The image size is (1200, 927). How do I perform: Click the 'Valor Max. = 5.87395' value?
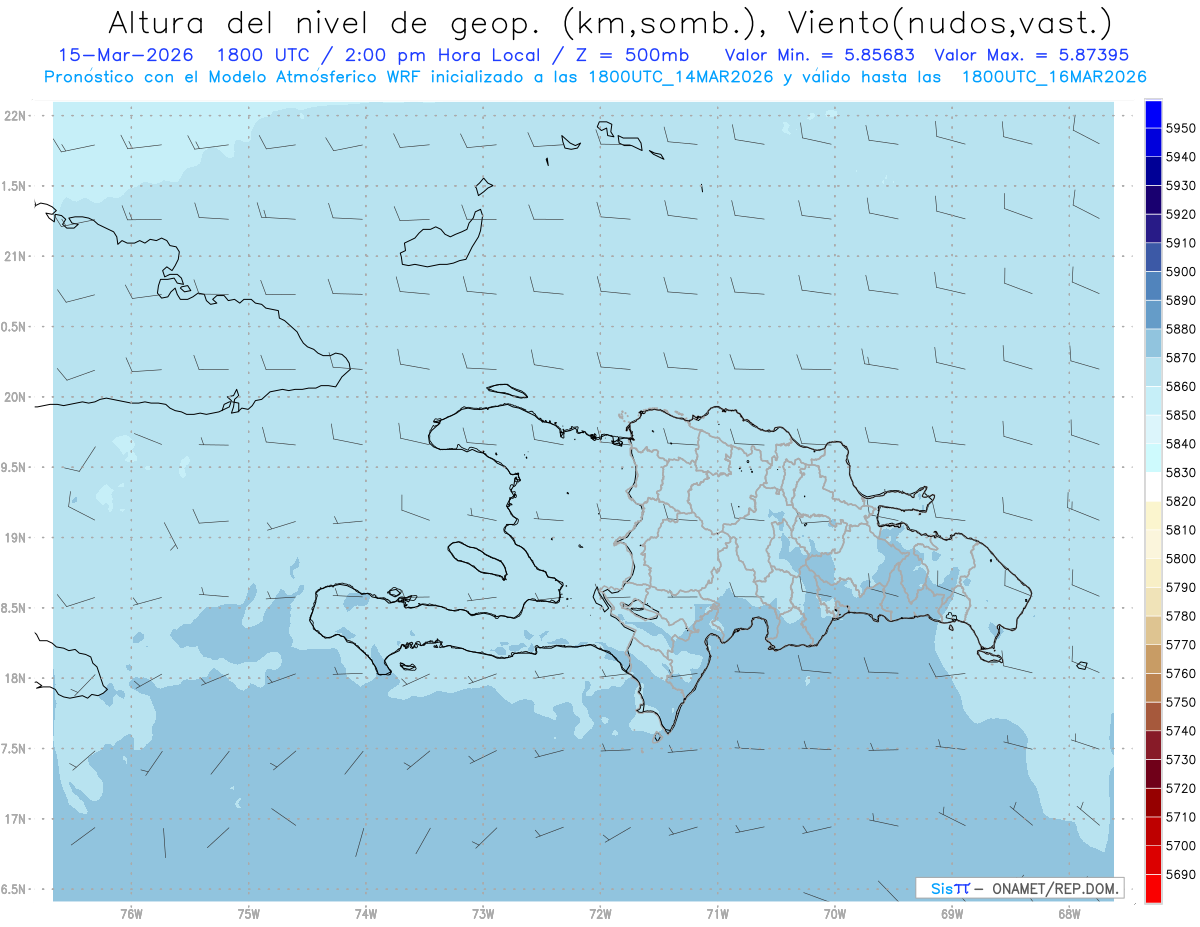(1032, 55)
